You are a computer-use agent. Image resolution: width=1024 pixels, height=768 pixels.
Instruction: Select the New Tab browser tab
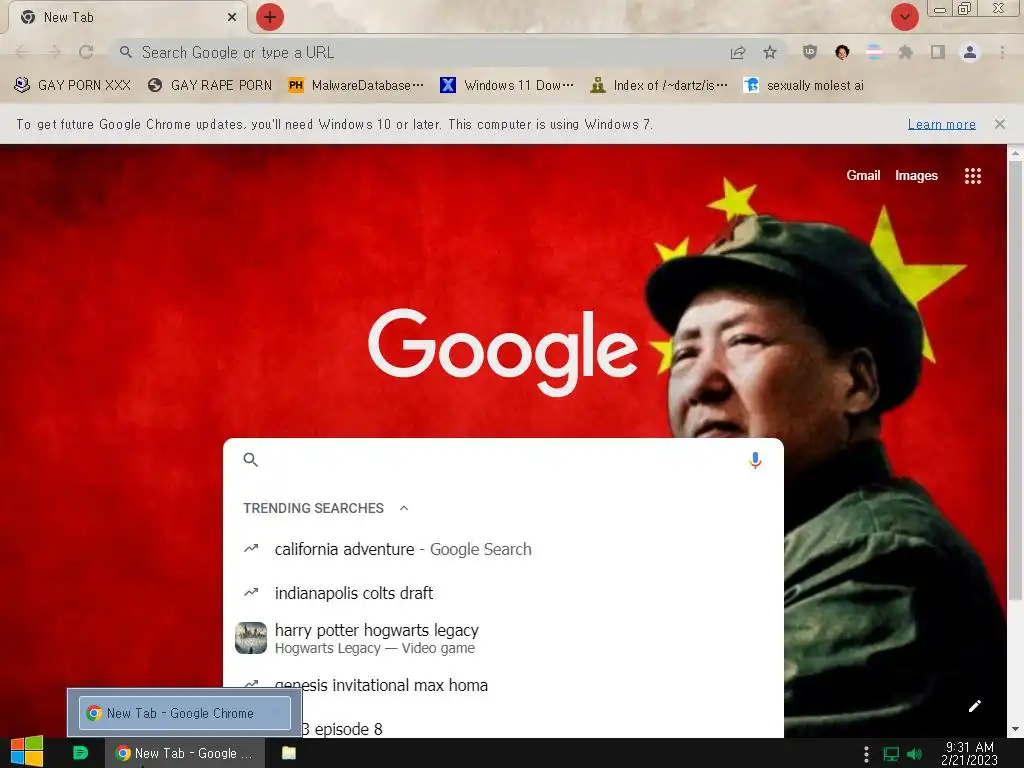point(127,17)
